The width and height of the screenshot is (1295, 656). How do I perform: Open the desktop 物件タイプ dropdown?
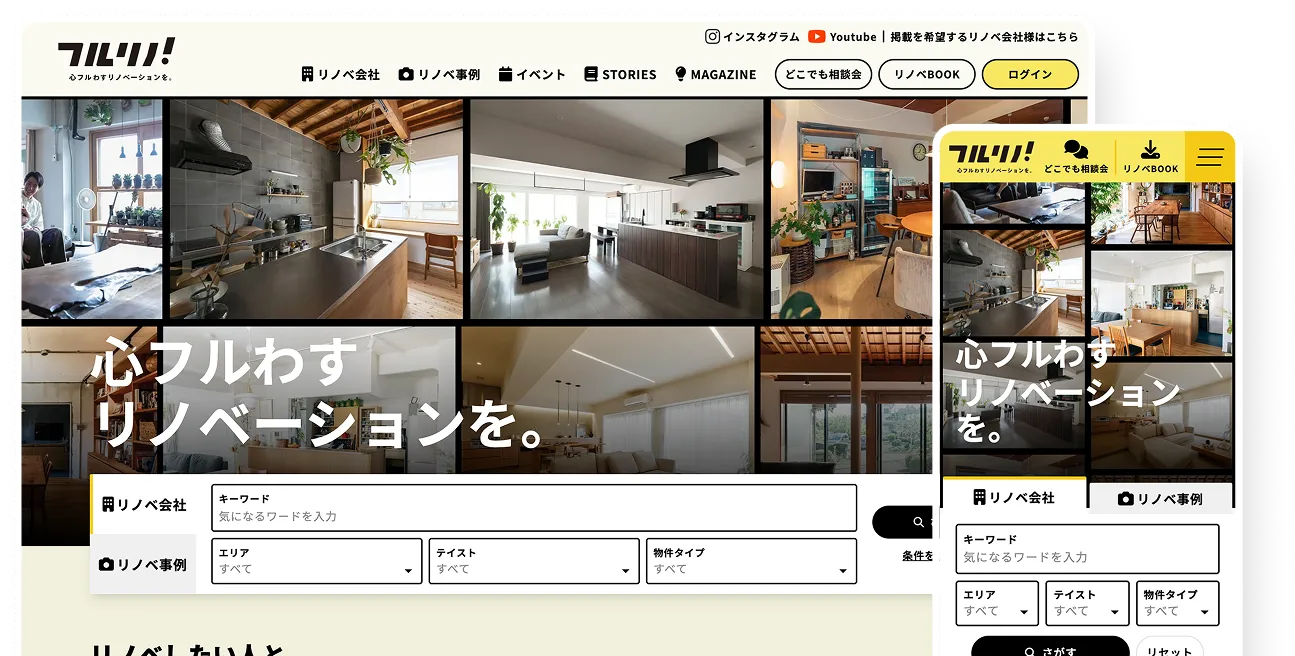[752, 561]
